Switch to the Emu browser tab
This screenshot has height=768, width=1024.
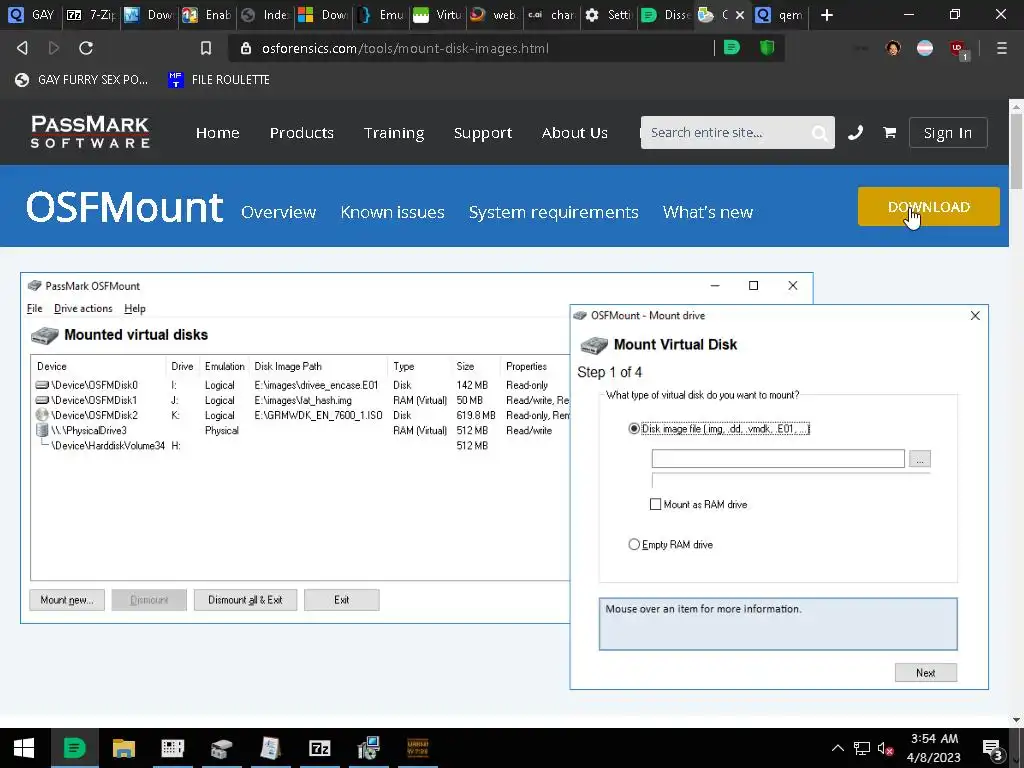click(381, 14)
